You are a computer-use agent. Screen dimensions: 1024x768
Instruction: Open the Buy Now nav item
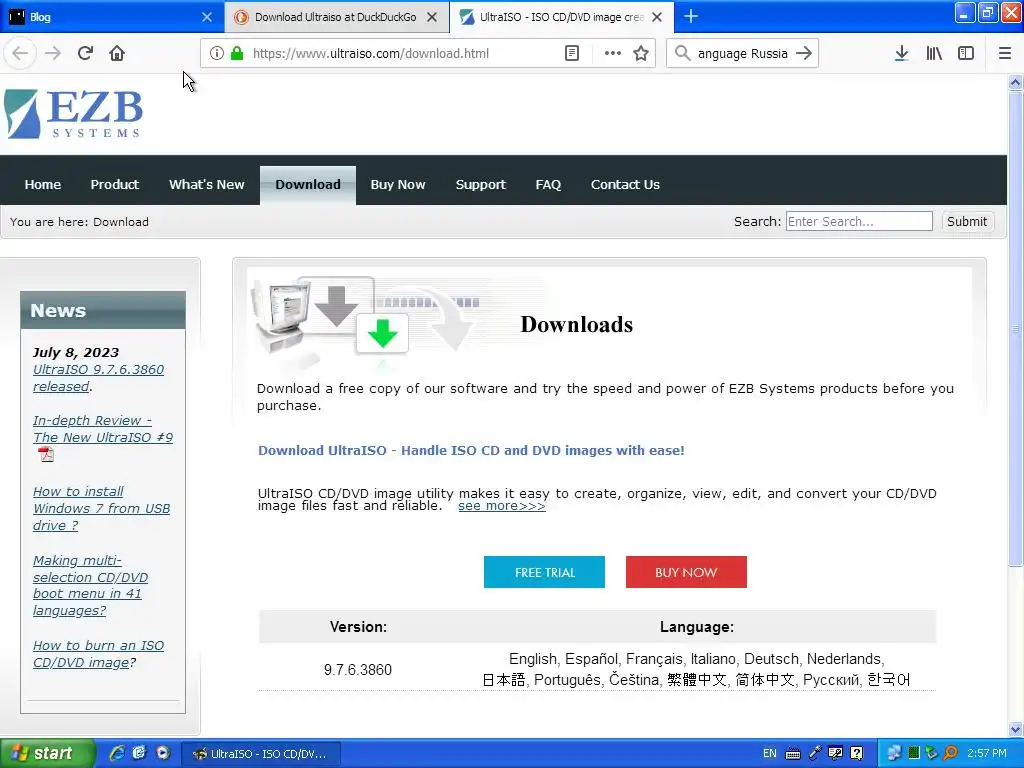[x=398, y=185]
